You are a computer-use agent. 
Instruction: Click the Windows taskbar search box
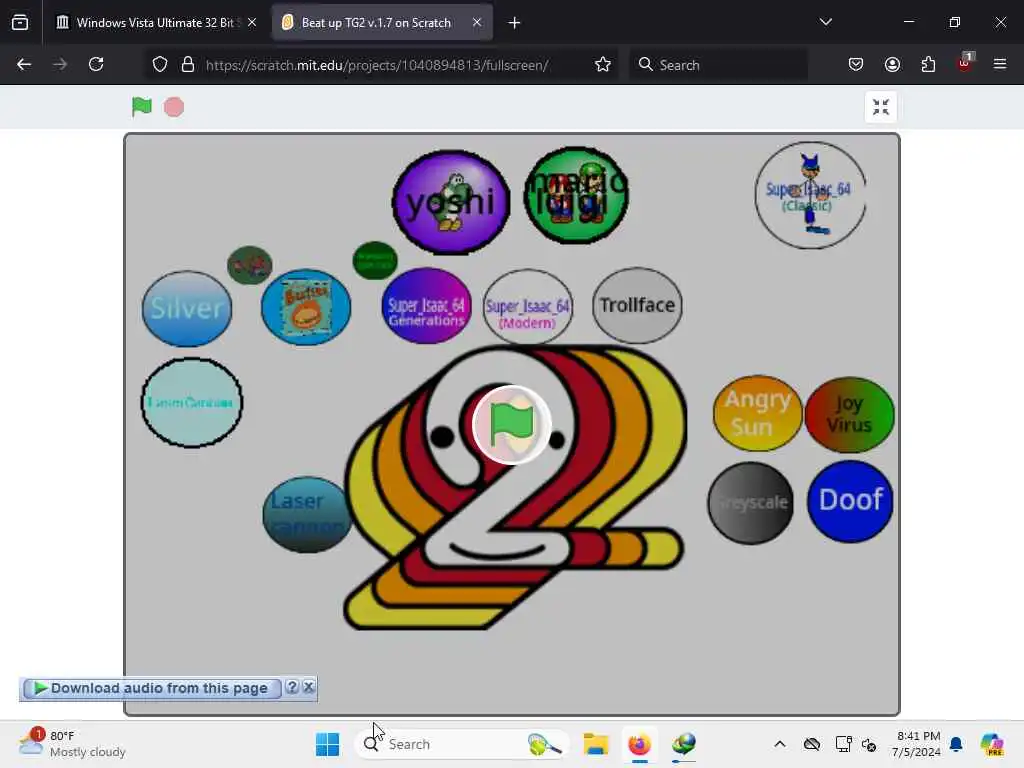461,744
